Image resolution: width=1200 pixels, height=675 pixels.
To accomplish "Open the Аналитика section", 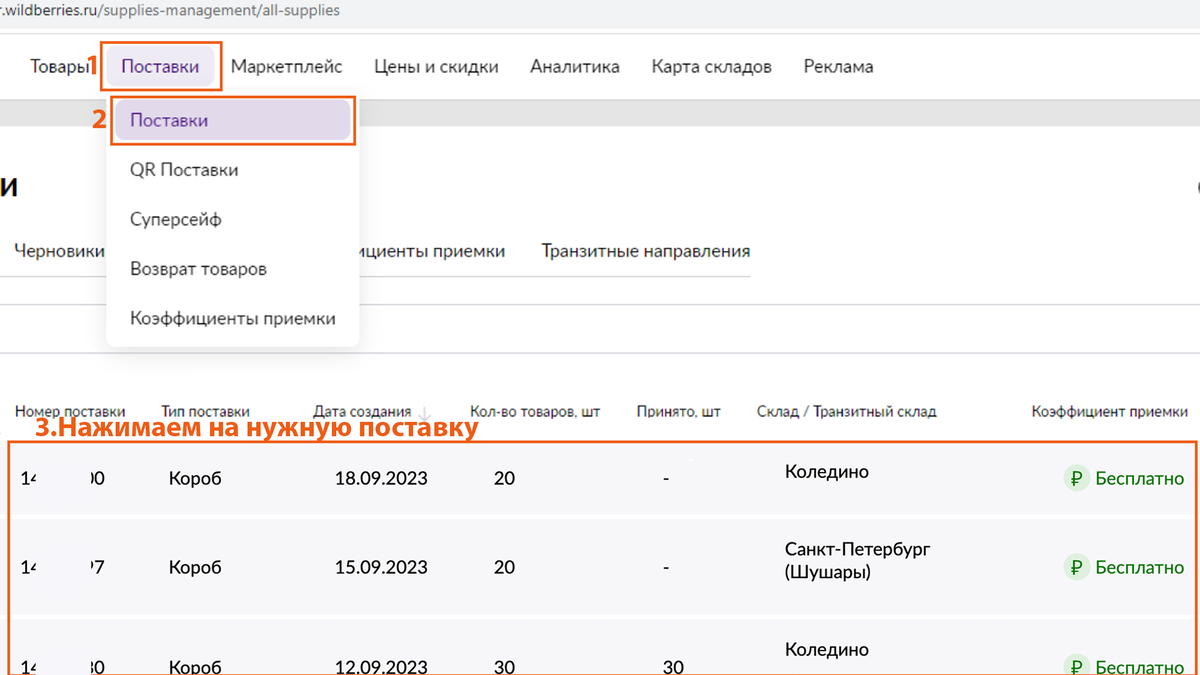I will (x=575, y=66).
